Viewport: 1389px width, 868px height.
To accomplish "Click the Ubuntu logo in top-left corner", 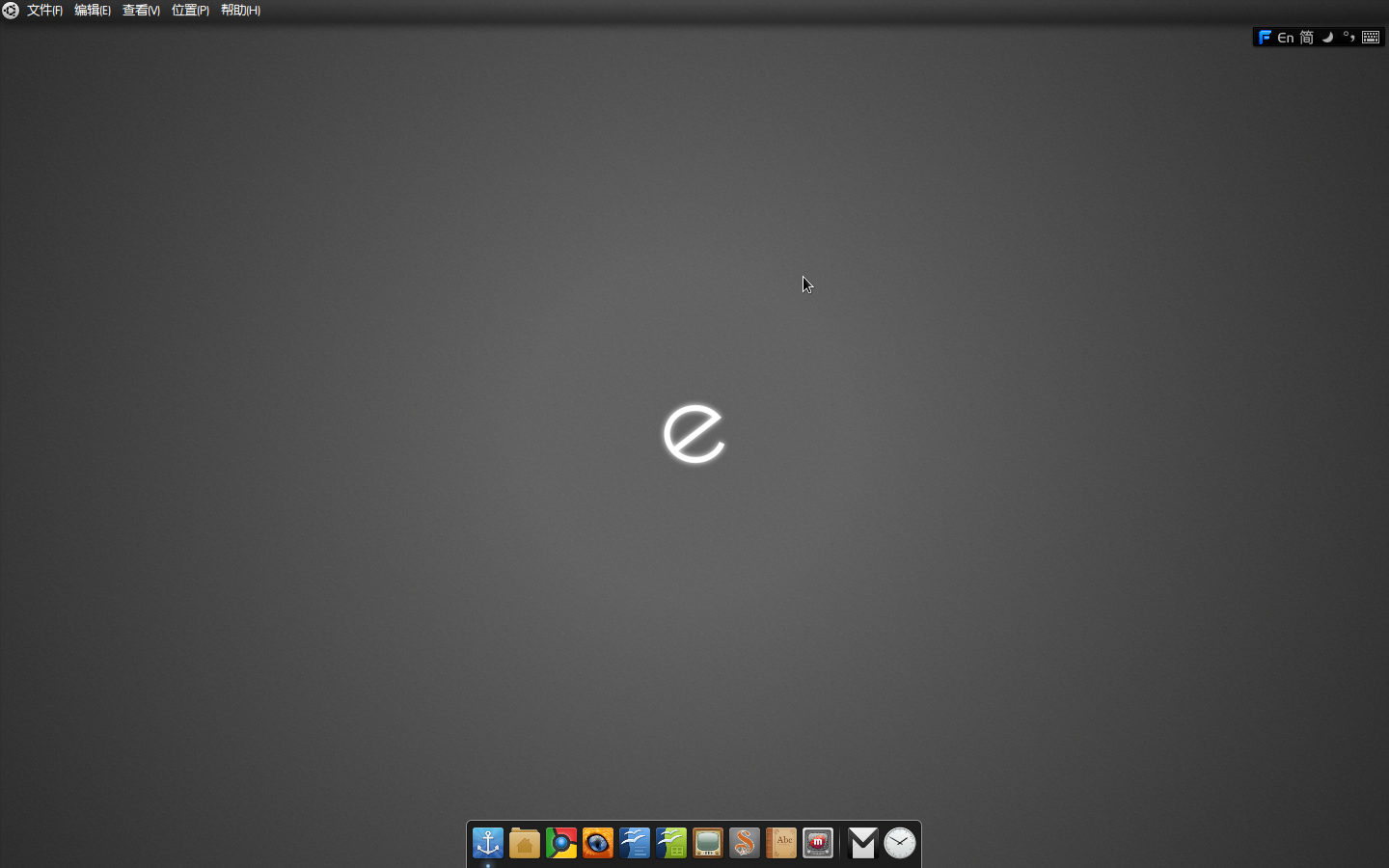I will pos(11,11).
